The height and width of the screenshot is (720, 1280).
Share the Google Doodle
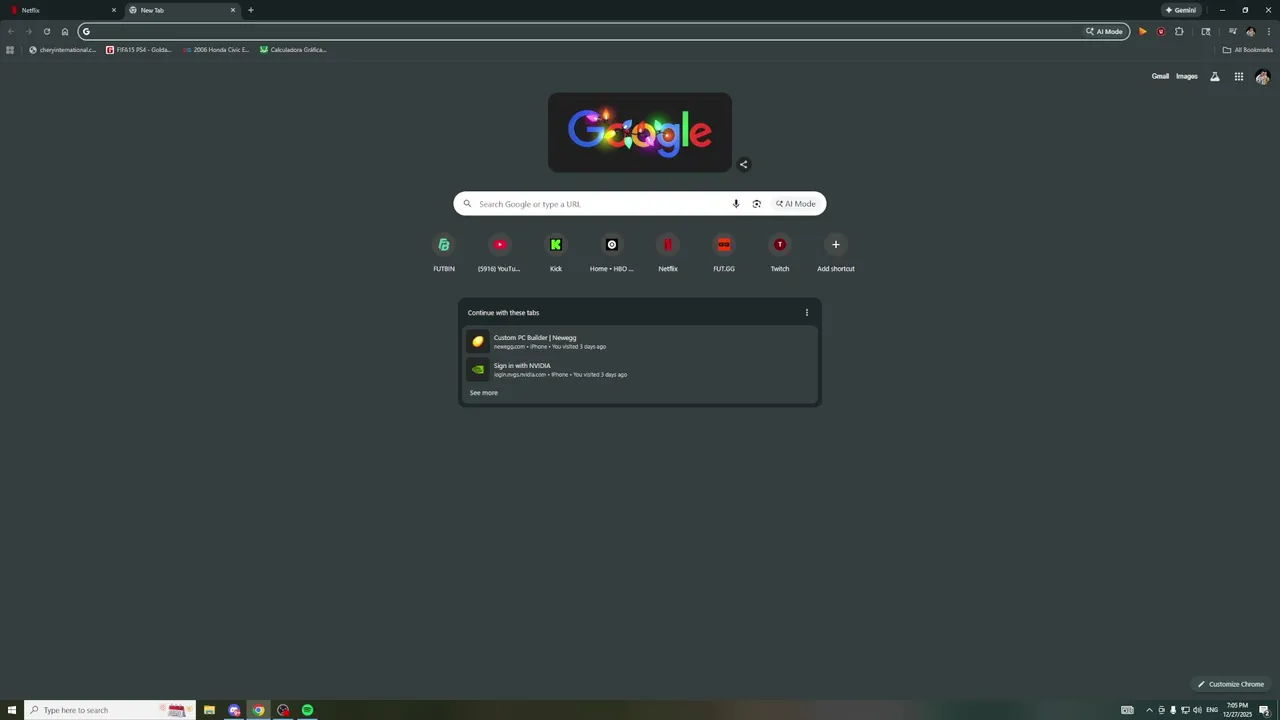pyautogui.click(x=743, y=164)
